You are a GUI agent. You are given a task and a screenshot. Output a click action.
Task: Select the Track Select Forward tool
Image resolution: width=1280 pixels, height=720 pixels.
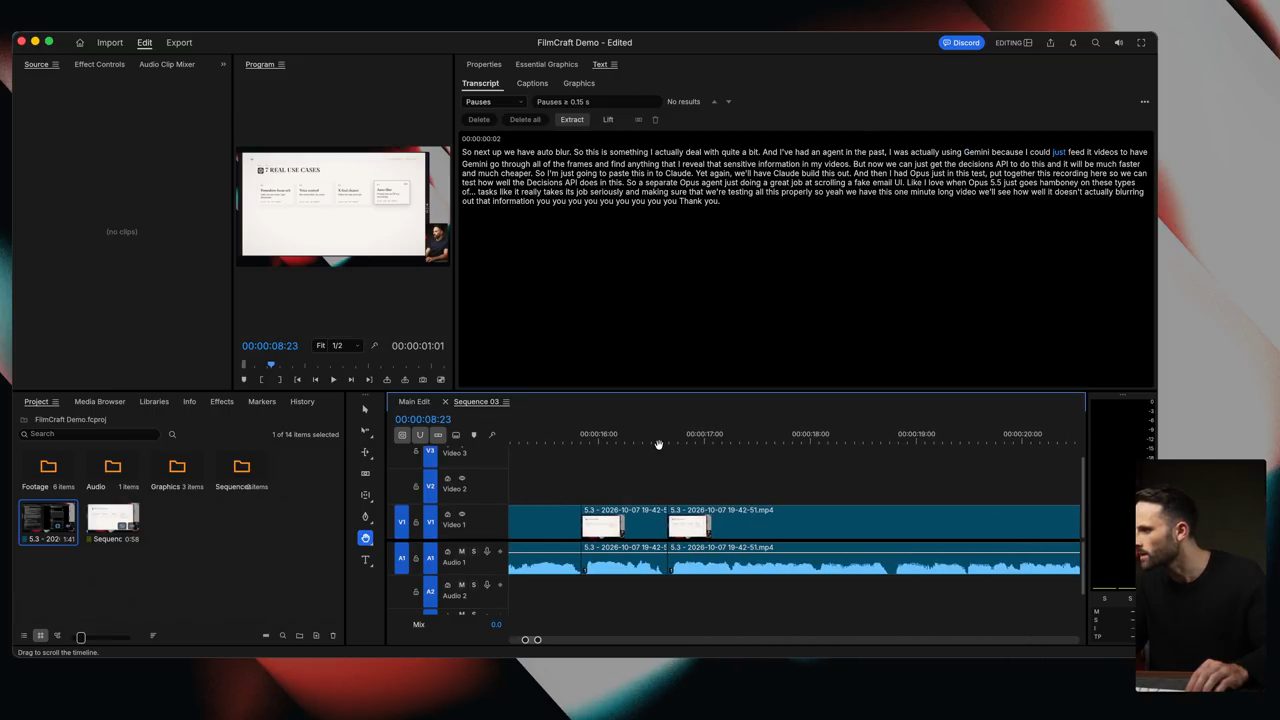pos(365,430)
